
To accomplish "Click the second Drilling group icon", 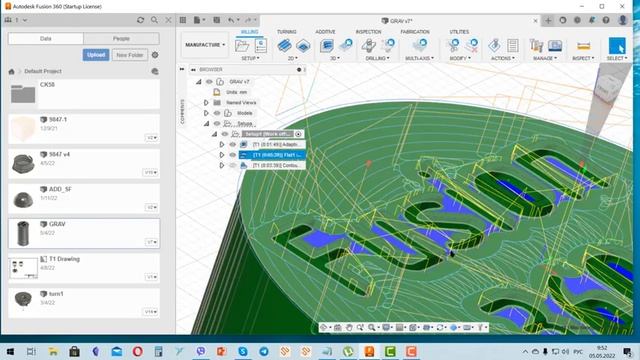I will pyautogui.click(x=388, y=45).
